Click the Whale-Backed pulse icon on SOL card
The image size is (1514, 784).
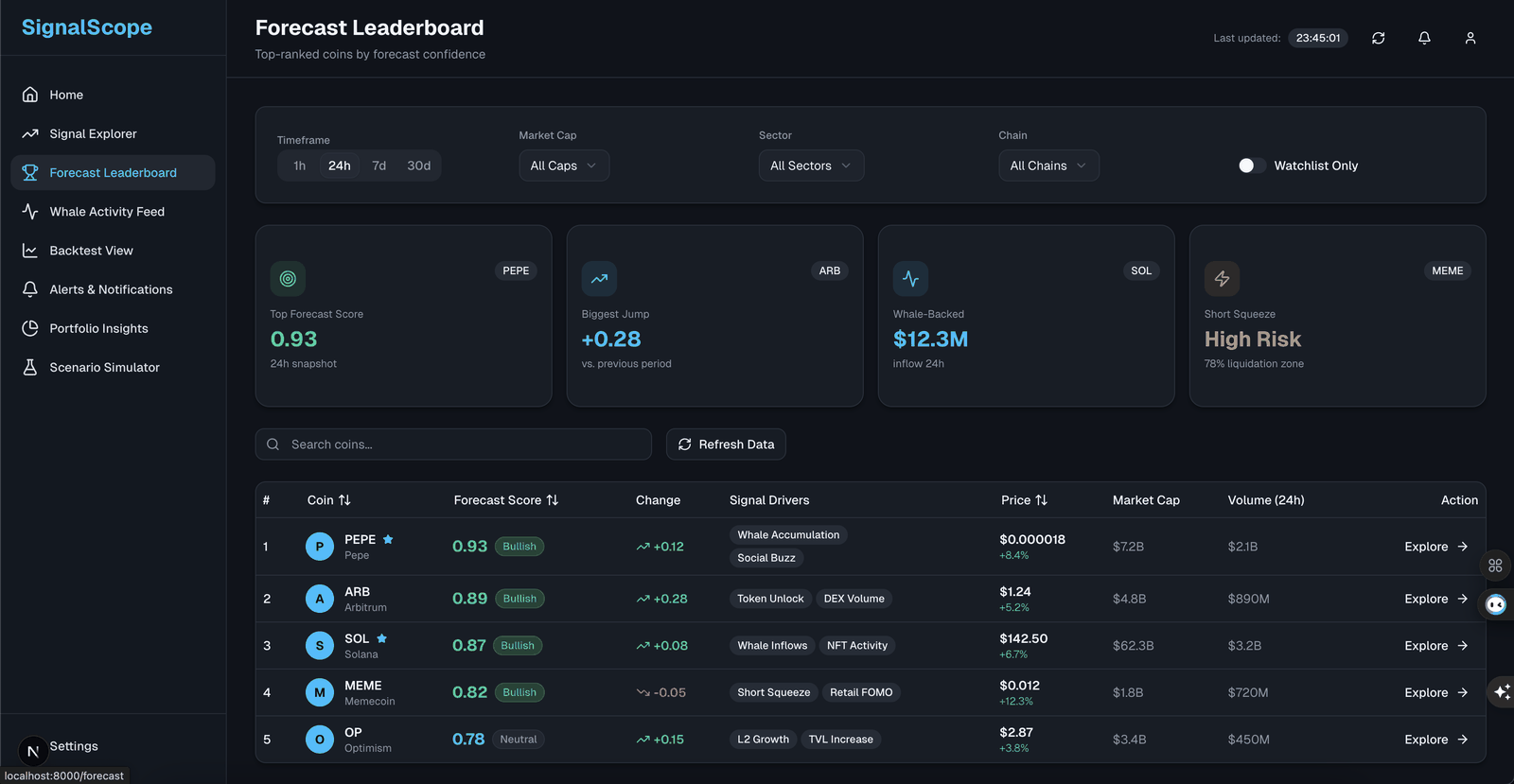click(x=910, y=279)
